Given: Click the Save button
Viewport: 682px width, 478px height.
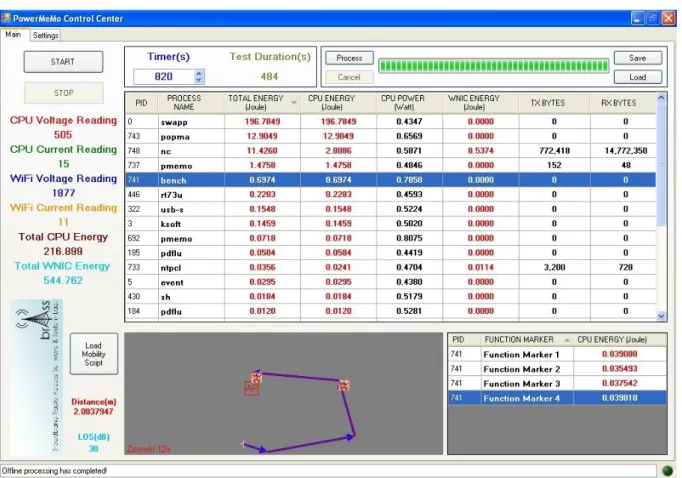Looking at the screenshot, I should pyautogui.click(x=638, y=58).
